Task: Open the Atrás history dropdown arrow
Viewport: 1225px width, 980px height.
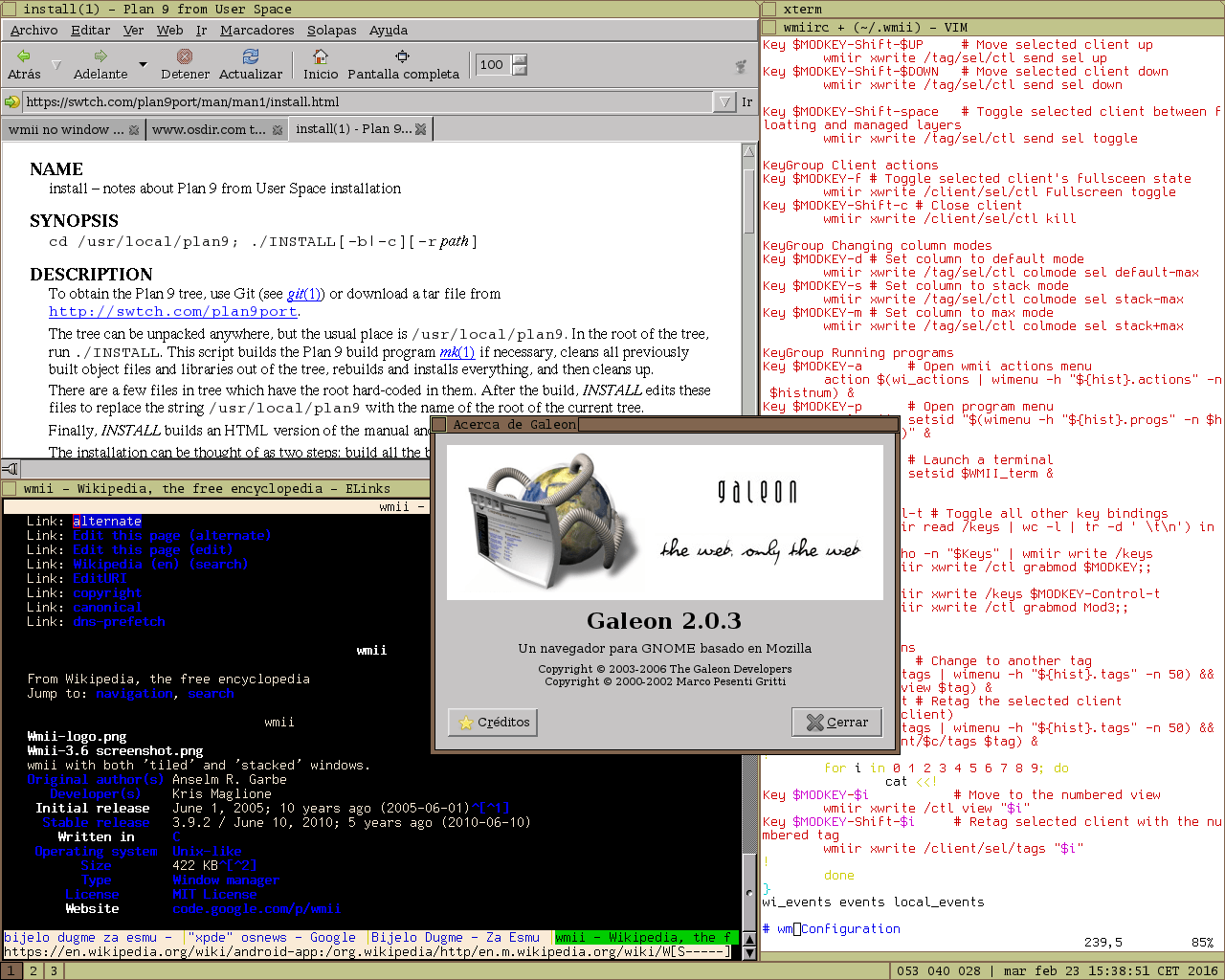Action: click(56, 65)
